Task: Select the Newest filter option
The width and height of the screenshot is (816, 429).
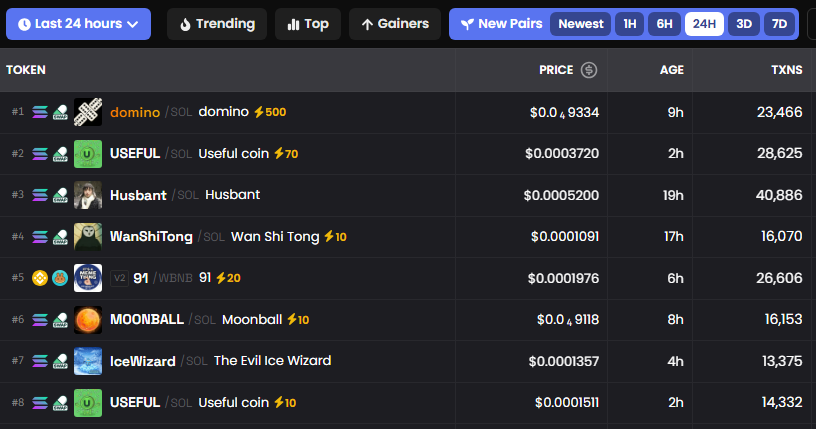Action: tap(581, 24)
